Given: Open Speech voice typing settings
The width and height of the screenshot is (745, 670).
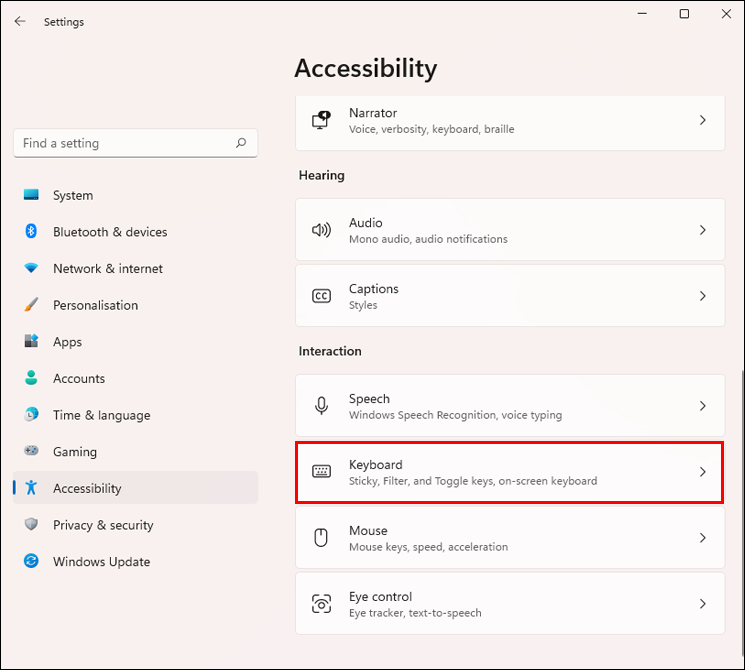Looking at the screenshot, I should pos(510,406).
